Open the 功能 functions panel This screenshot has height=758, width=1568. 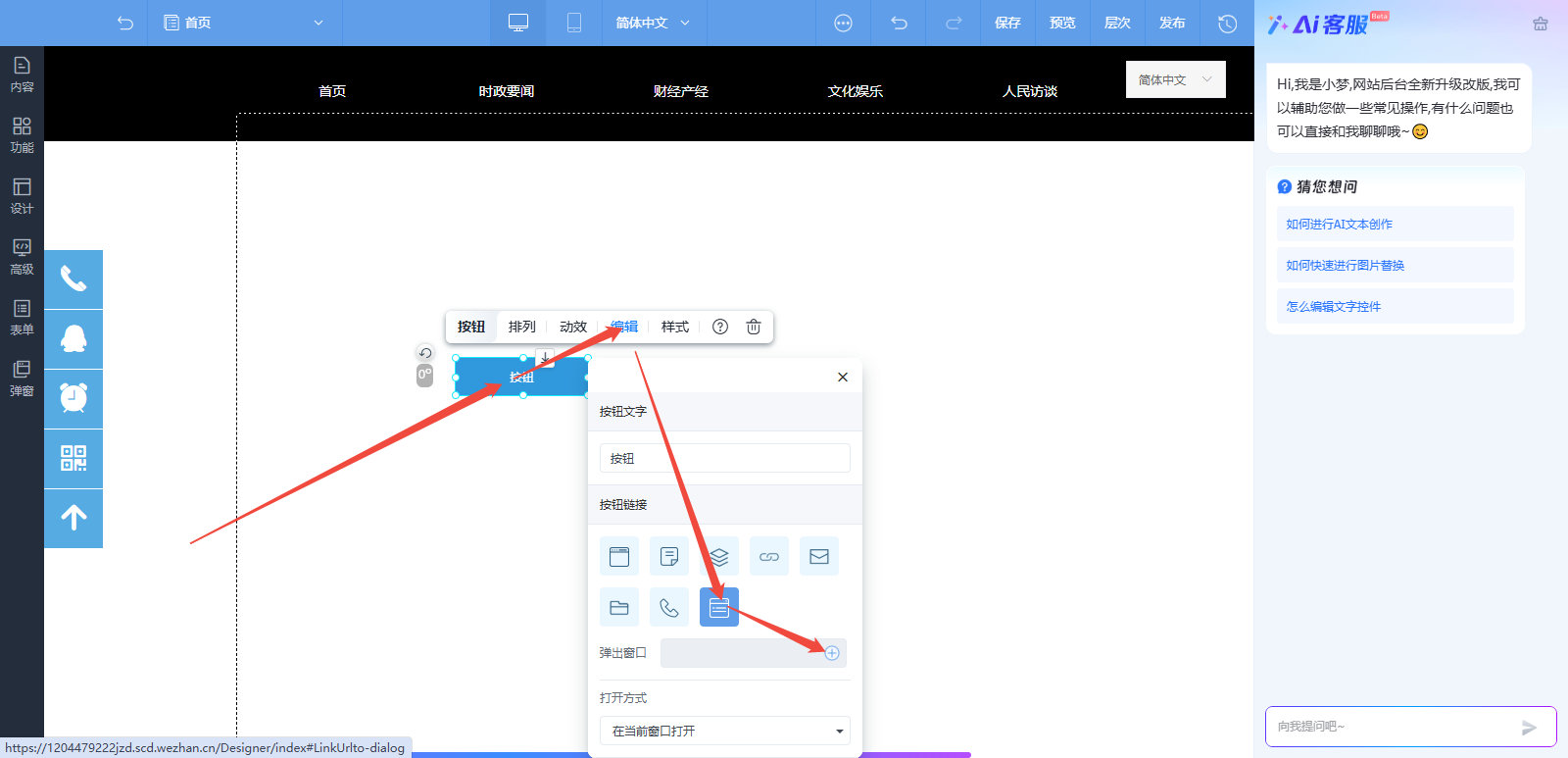click(22, 135)
